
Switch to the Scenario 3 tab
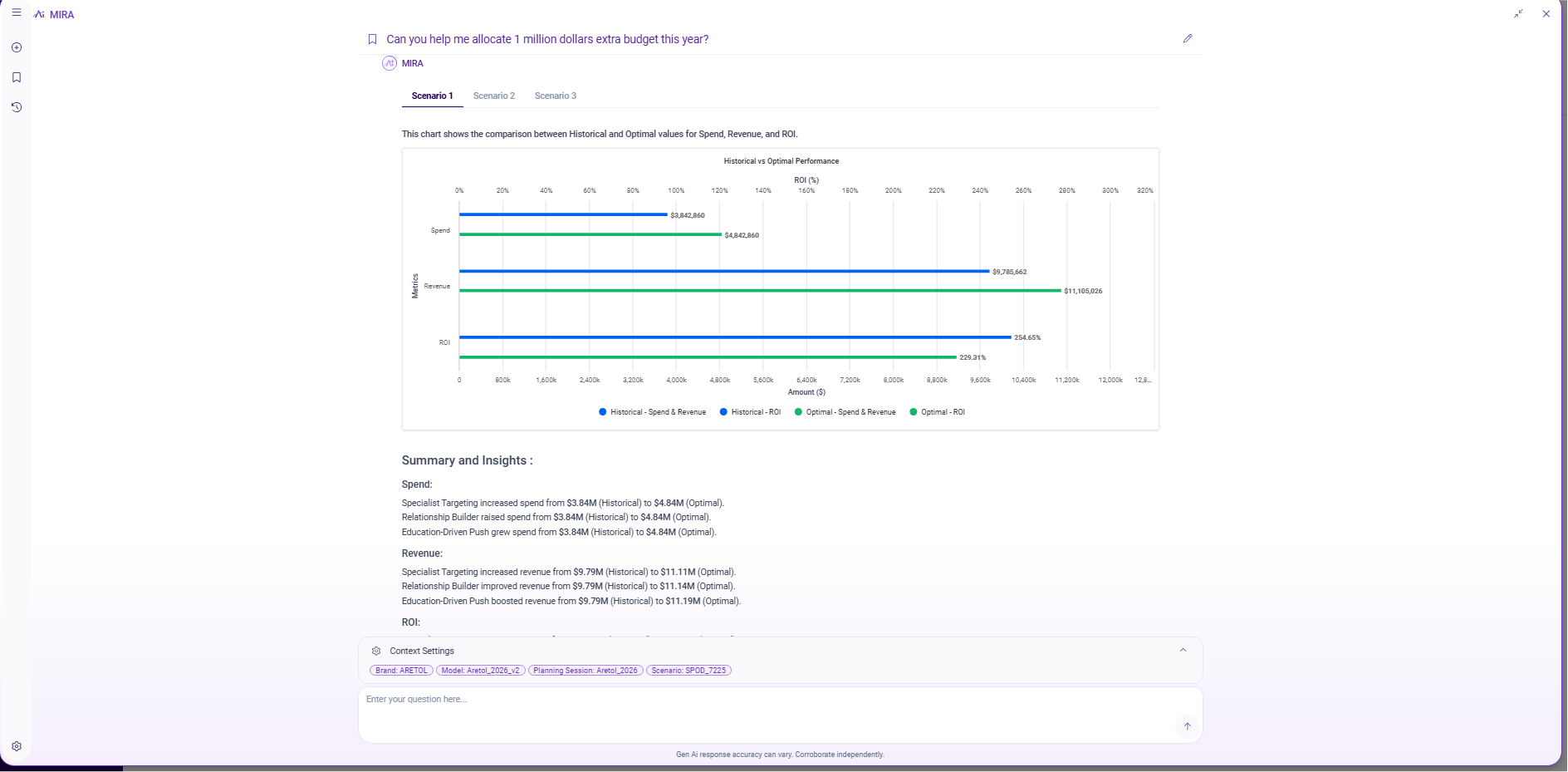(x=555, y=96)
